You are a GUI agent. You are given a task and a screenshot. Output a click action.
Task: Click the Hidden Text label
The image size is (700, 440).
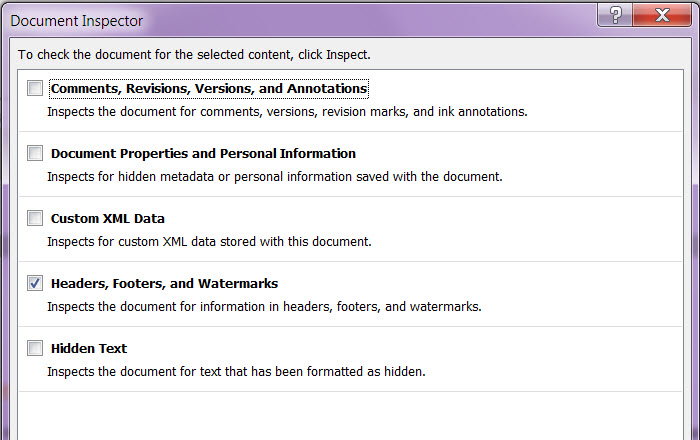pos(89,349)
